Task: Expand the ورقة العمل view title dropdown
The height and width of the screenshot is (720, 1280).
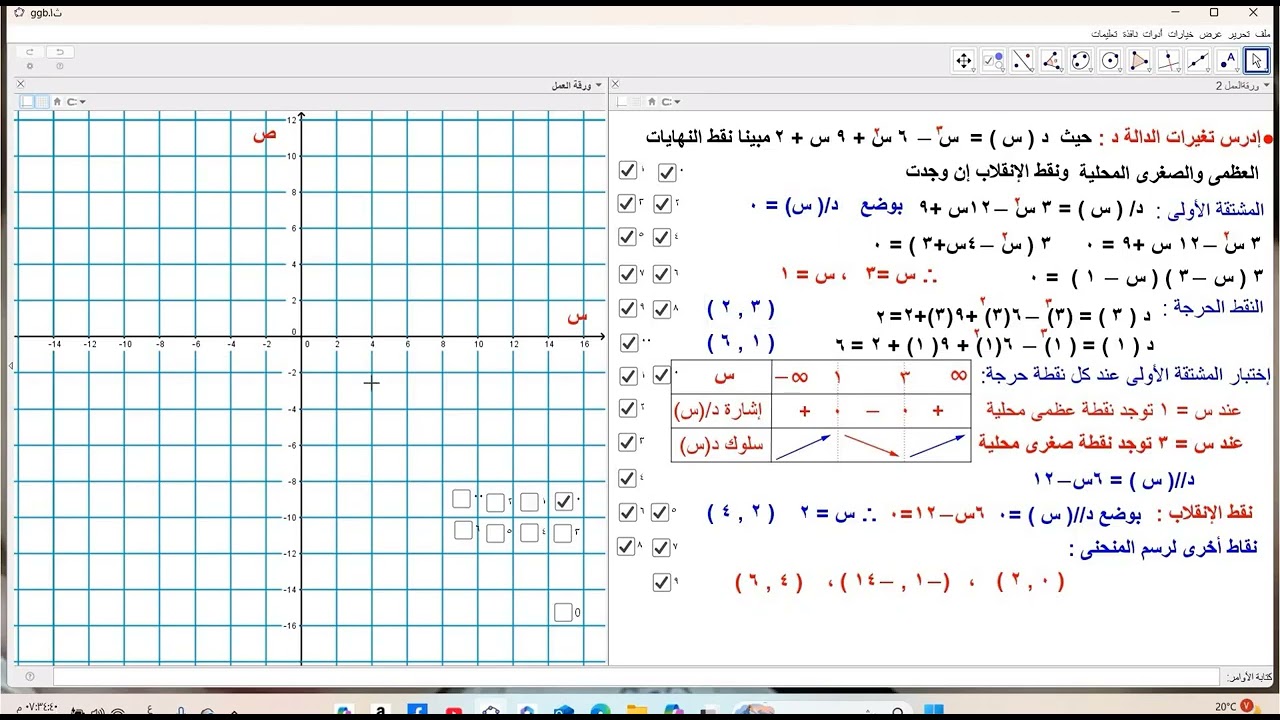Action: coord(599,86)
